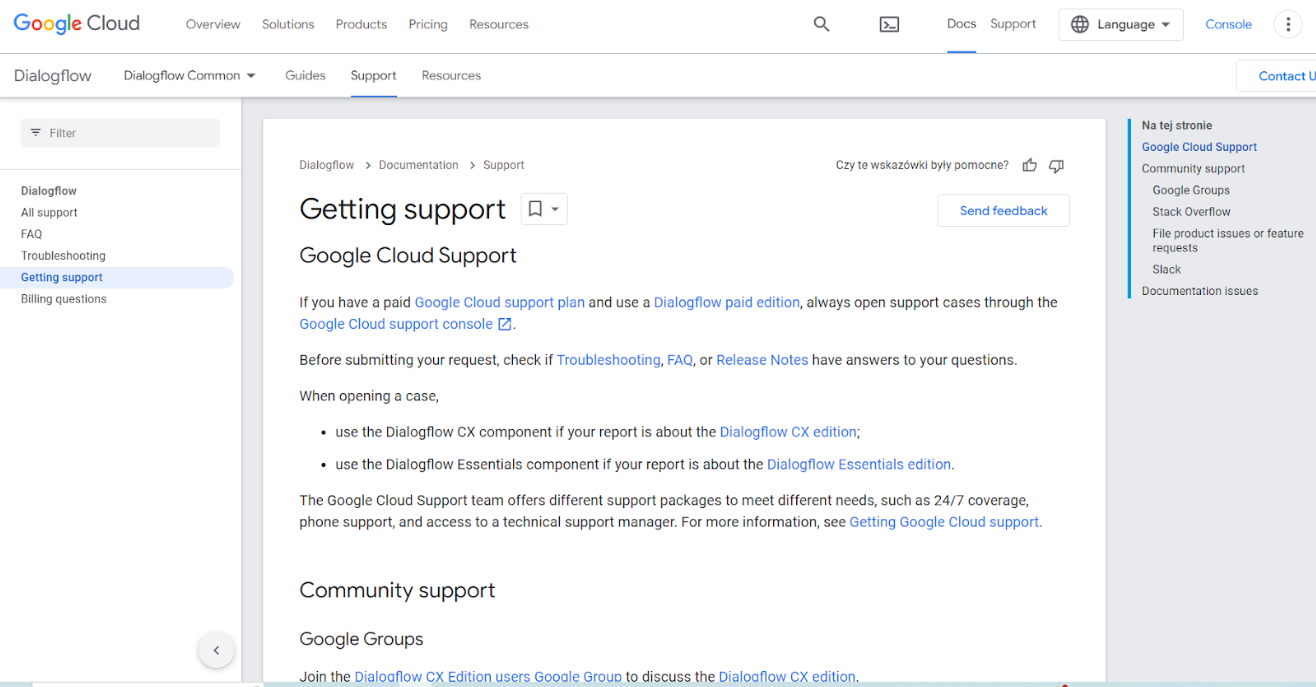Viewport: 1316px width, 687px height.
Task: Jump to Stack Overflow in page contents
Action: pos(1191,212)
